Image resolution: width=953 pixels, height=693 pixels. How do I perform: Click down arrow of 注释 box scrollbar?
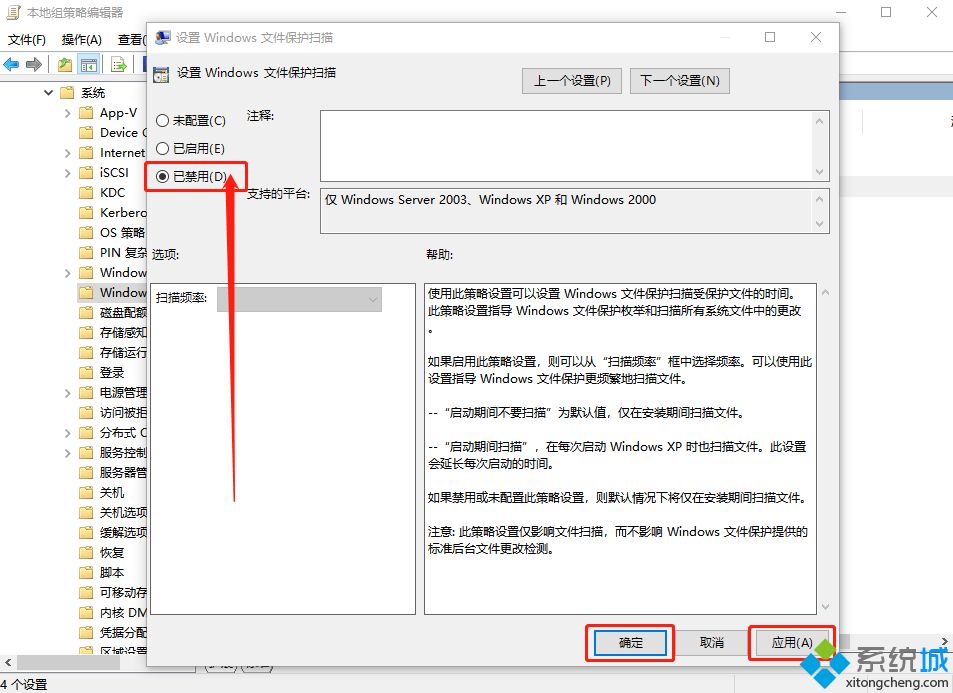point(819,172)
